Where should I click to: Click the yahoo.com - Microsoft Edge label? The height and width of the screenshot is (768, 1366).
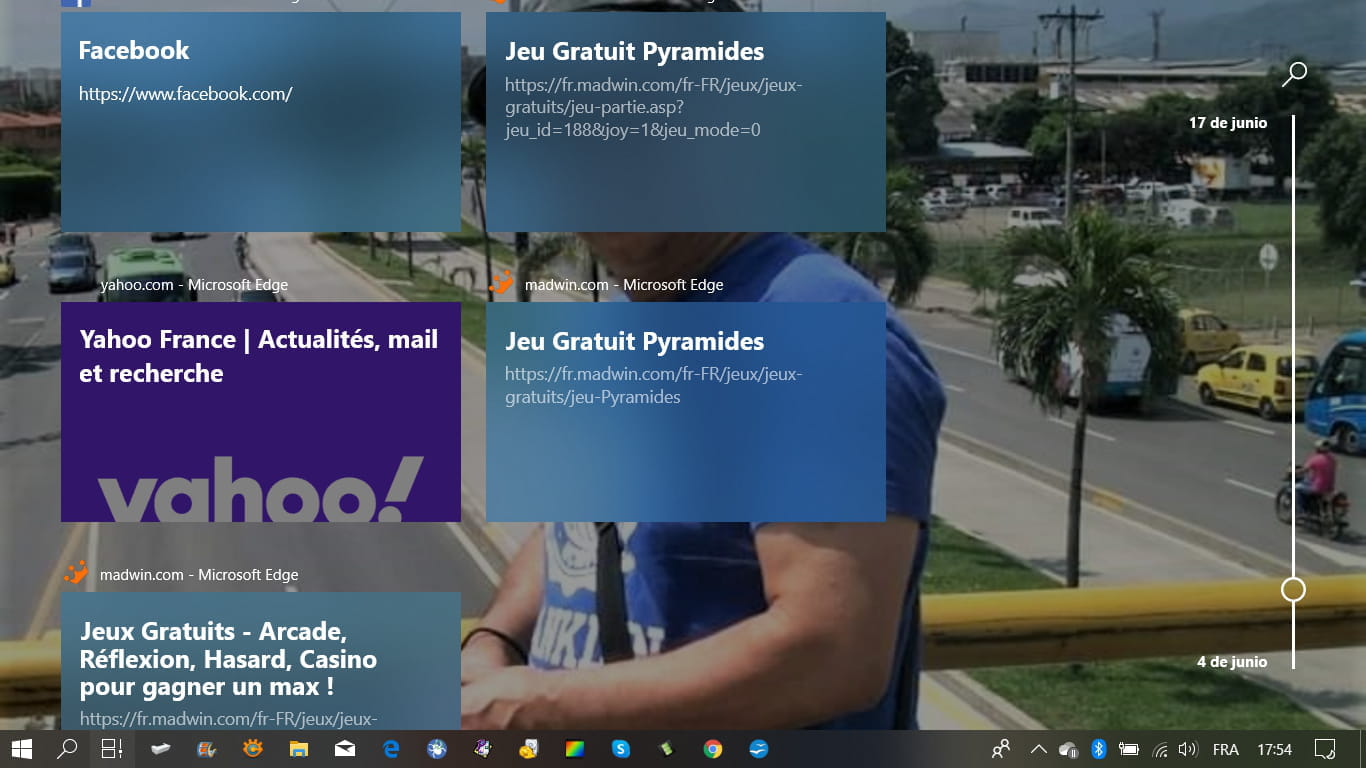click(x=194, y=285)
